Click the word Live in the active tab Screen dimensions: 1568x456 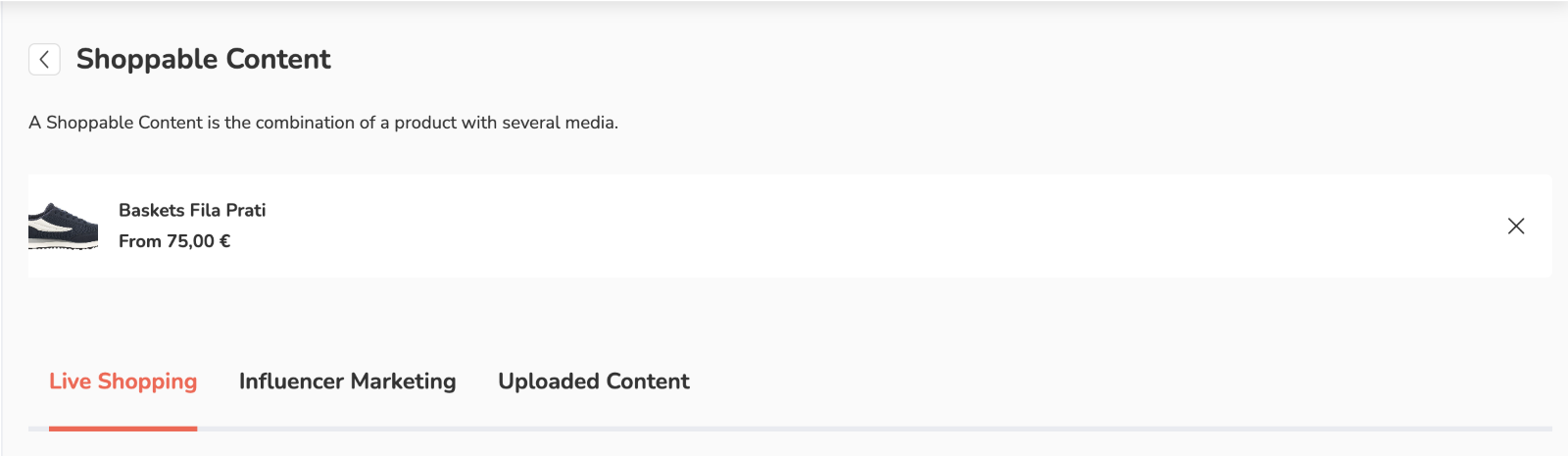[x=70, y=381]
